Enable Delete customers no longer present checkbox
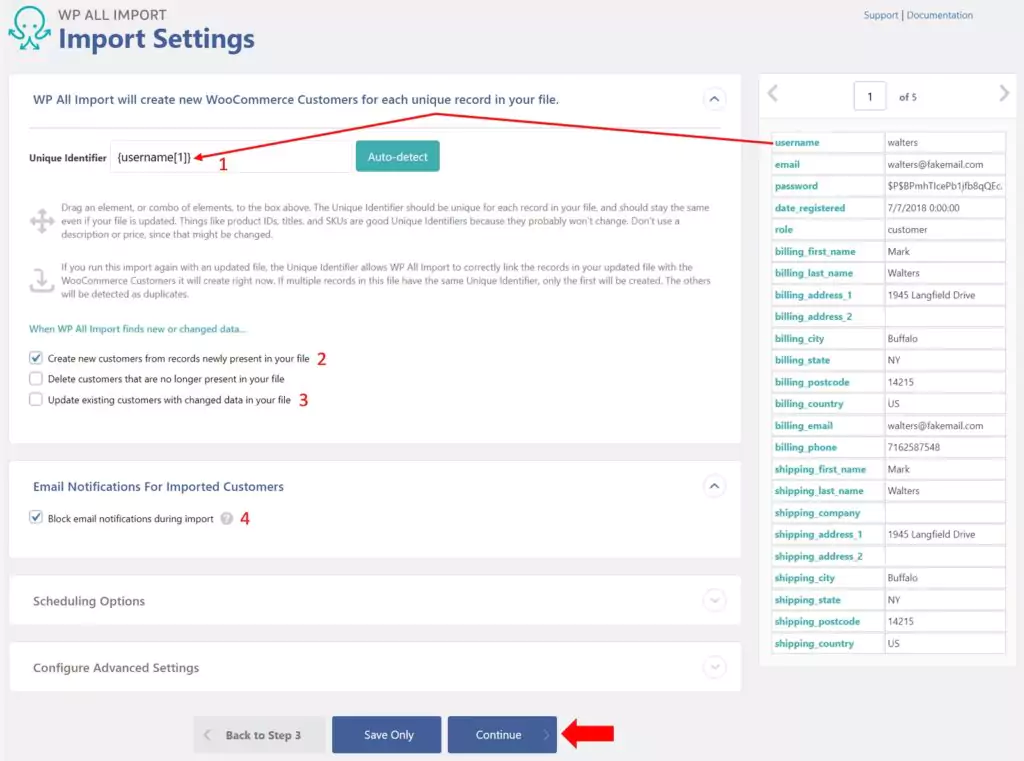 tap(36, 378)
